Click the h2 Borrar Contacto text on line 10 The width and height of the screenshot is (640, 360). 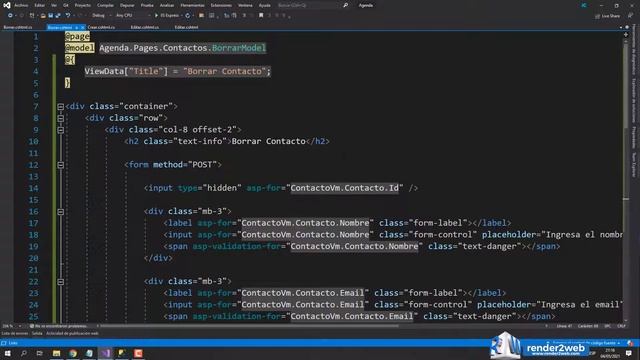[x=269, y=141]
